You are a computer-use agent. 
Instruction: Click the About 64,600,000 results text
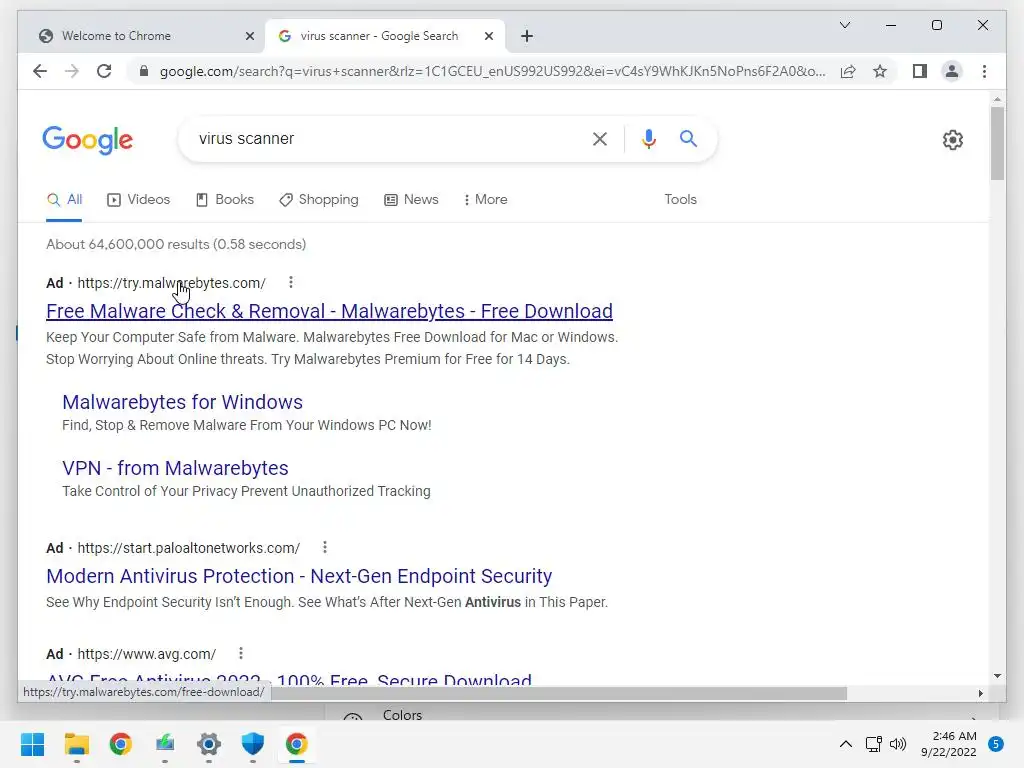pyautogui.click(x=176, y=244)
